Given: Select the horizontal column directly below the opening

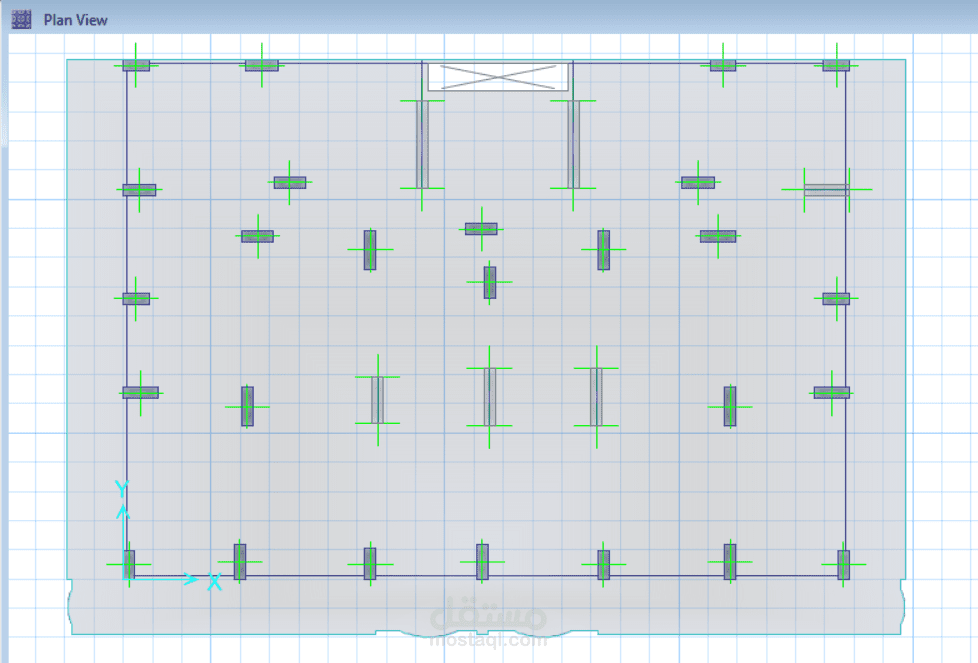Looking at the screenshot, I should [481, 229].
